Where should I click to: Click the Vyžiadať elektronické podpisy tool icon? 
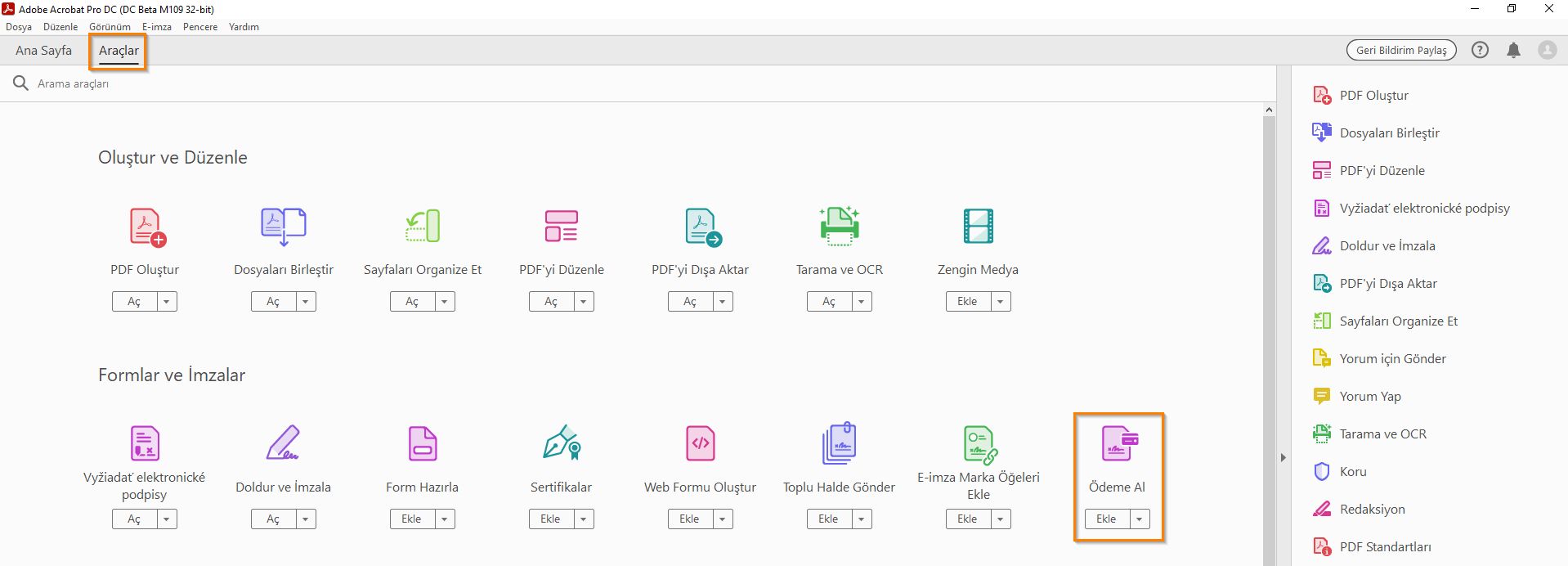click(x=145, y=443)
